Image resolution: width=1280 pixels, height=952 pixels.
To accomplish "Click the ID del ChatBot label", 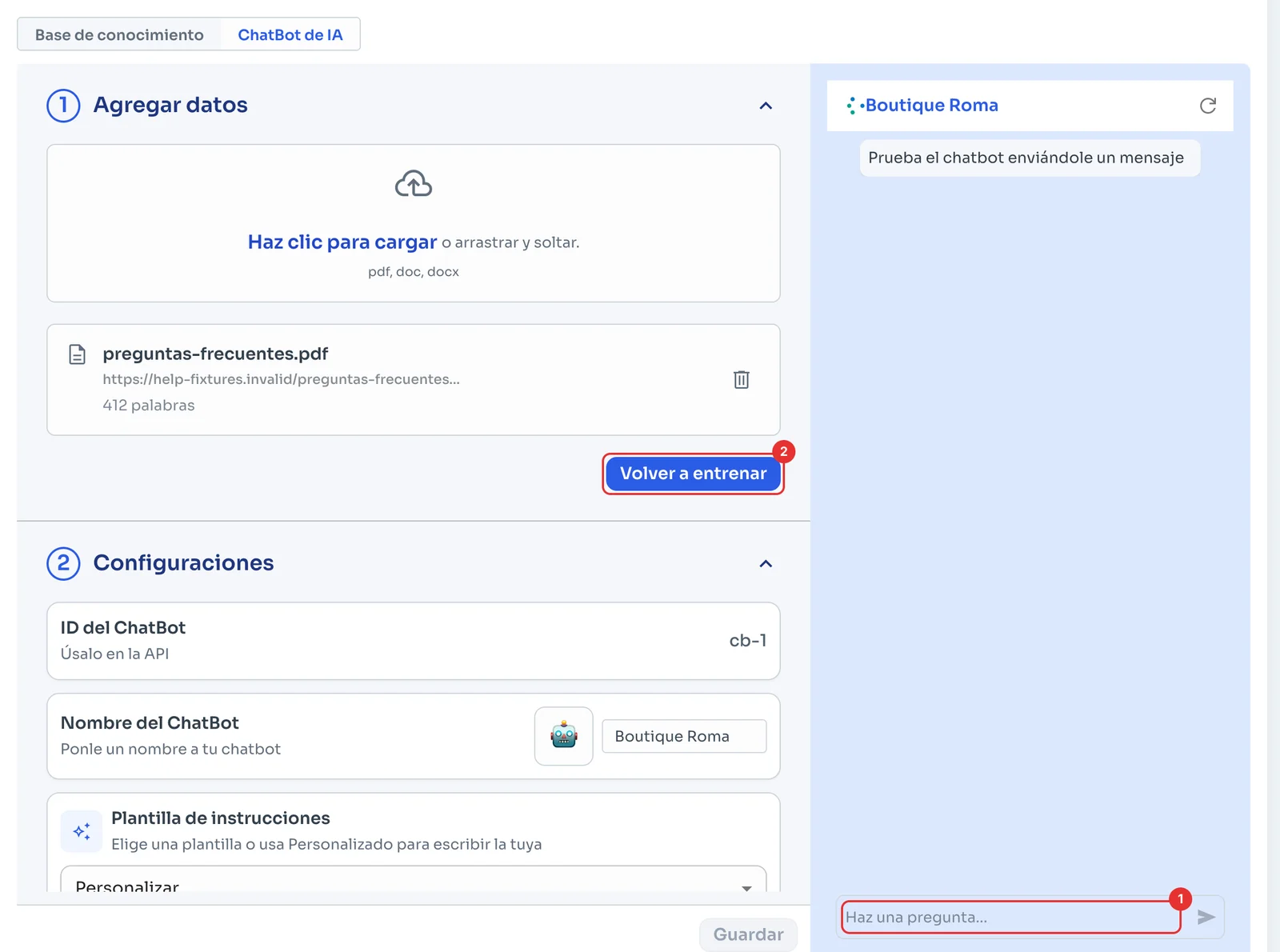I will pos(123,628).
